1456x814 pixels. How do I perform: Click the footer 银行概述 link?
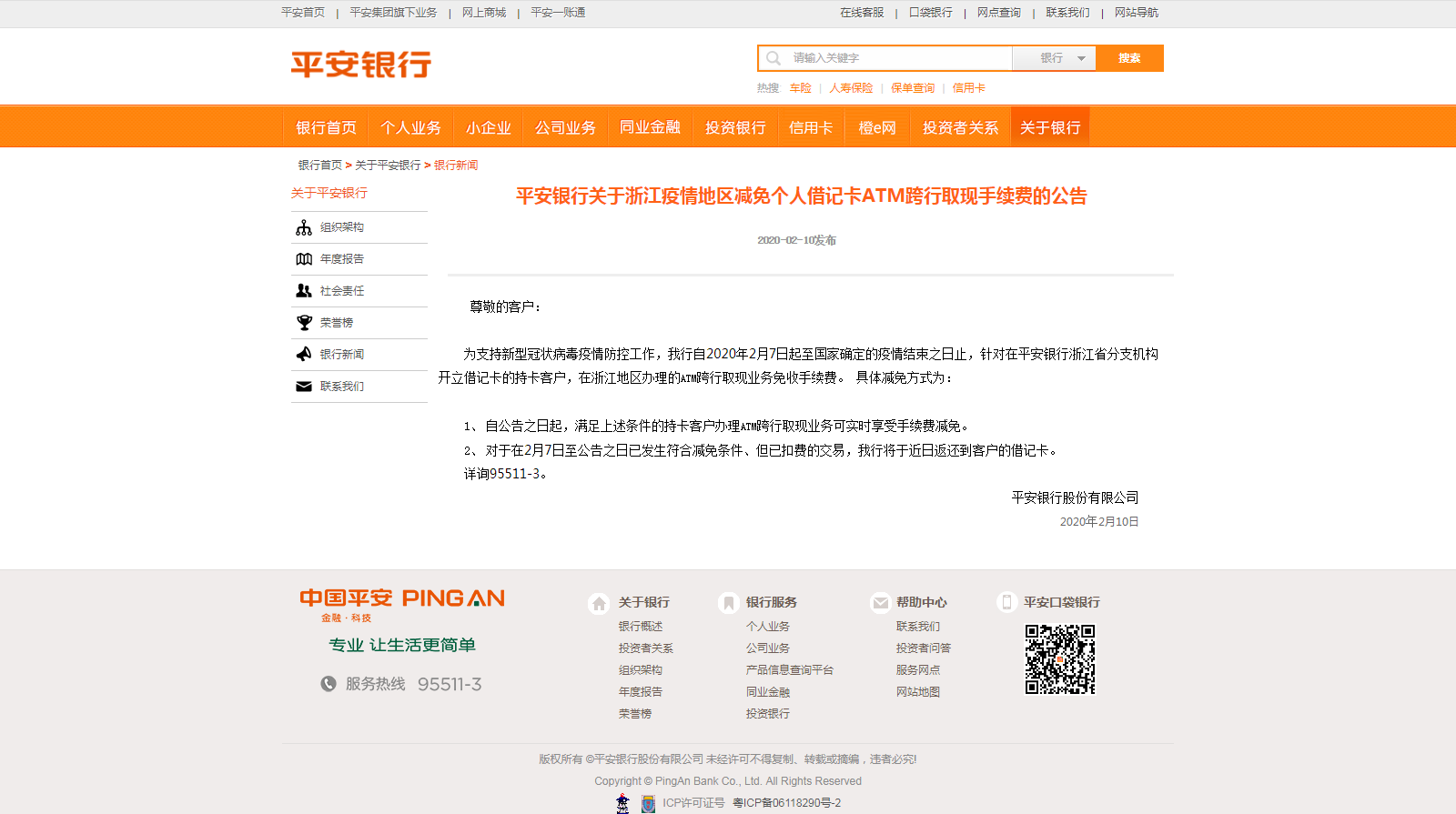click(x=641, y=627)
